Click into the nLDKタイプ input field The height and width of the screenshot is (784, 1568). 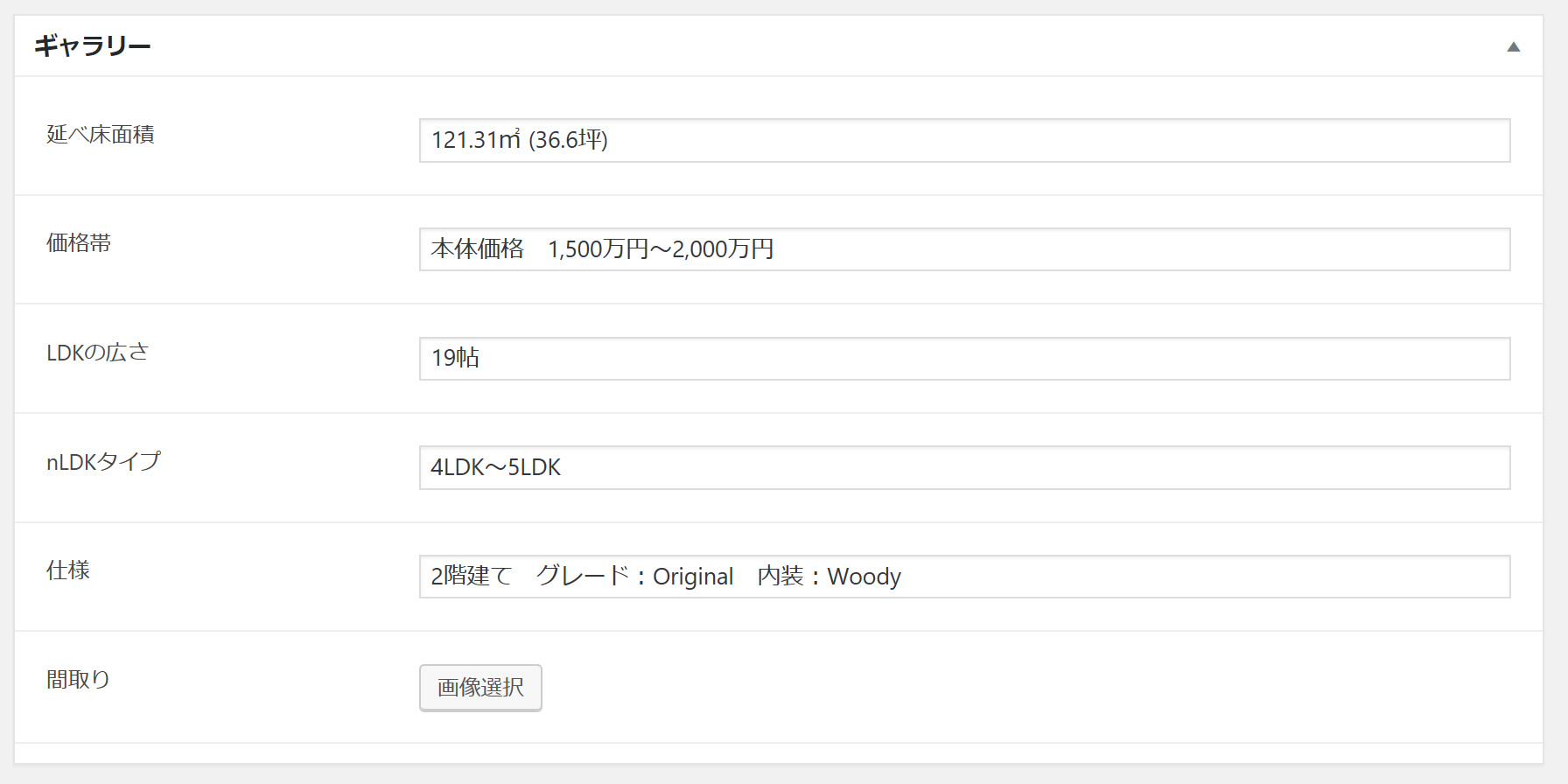964,467
